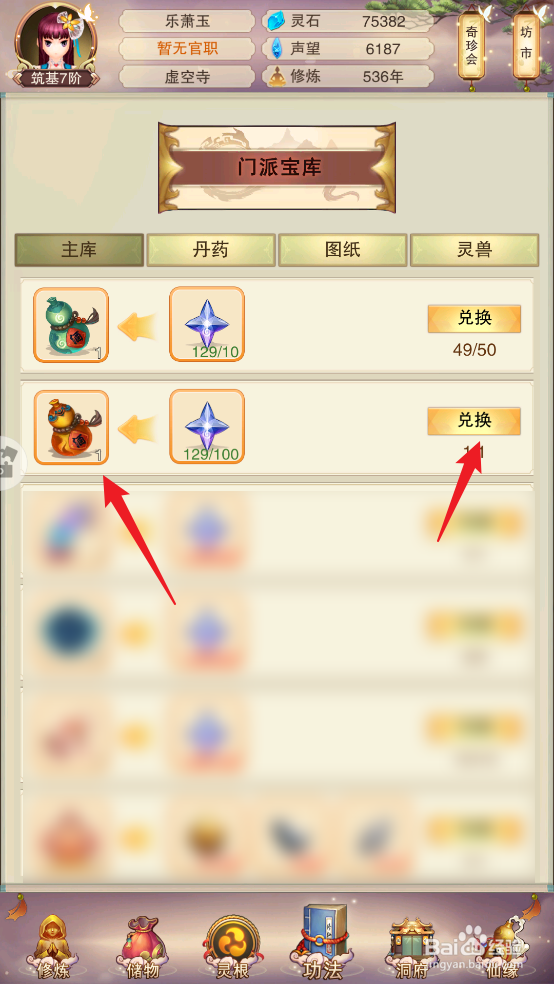The height and width of the screenshot is (984, 554).
Task: Switch to the 图纸 tab
Action: point(343,250)
